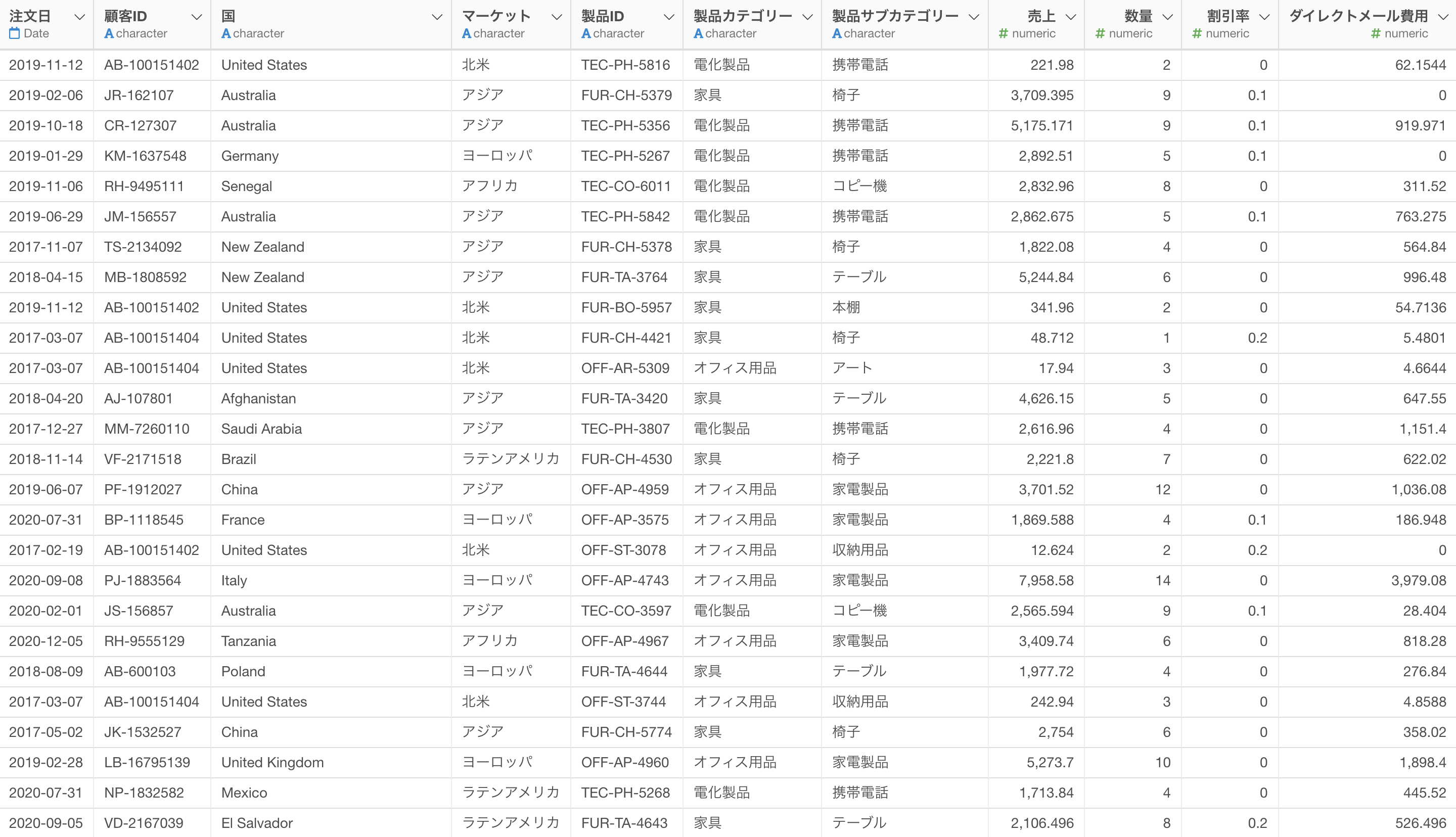Click the character type icon under 製品カテゴリー

coord(698,33)
